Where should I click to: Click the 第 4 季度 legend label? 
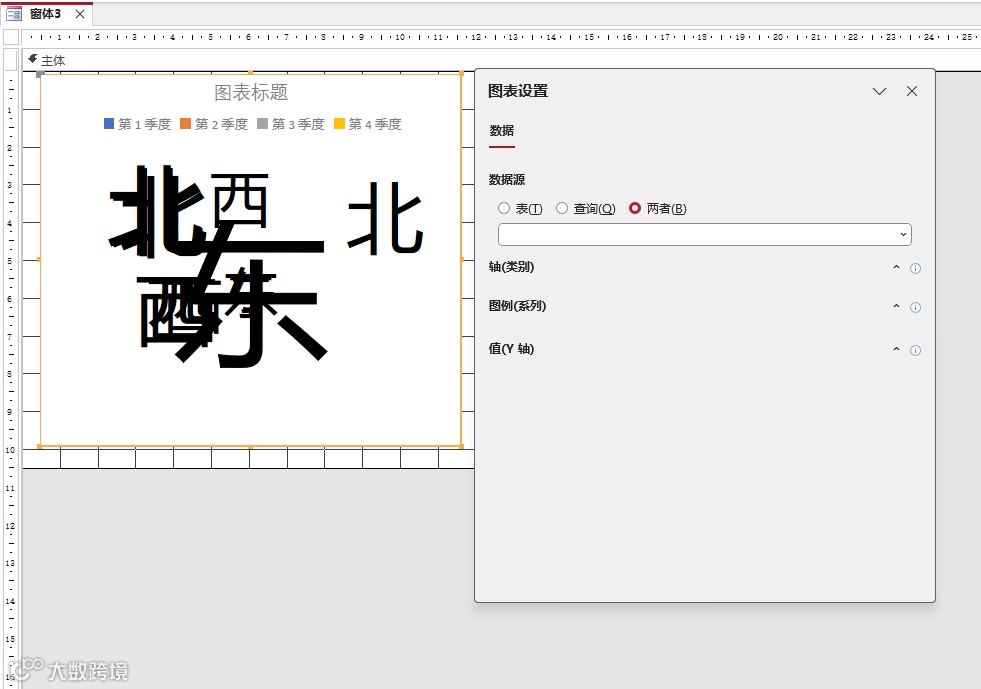[x=375, y=124]
